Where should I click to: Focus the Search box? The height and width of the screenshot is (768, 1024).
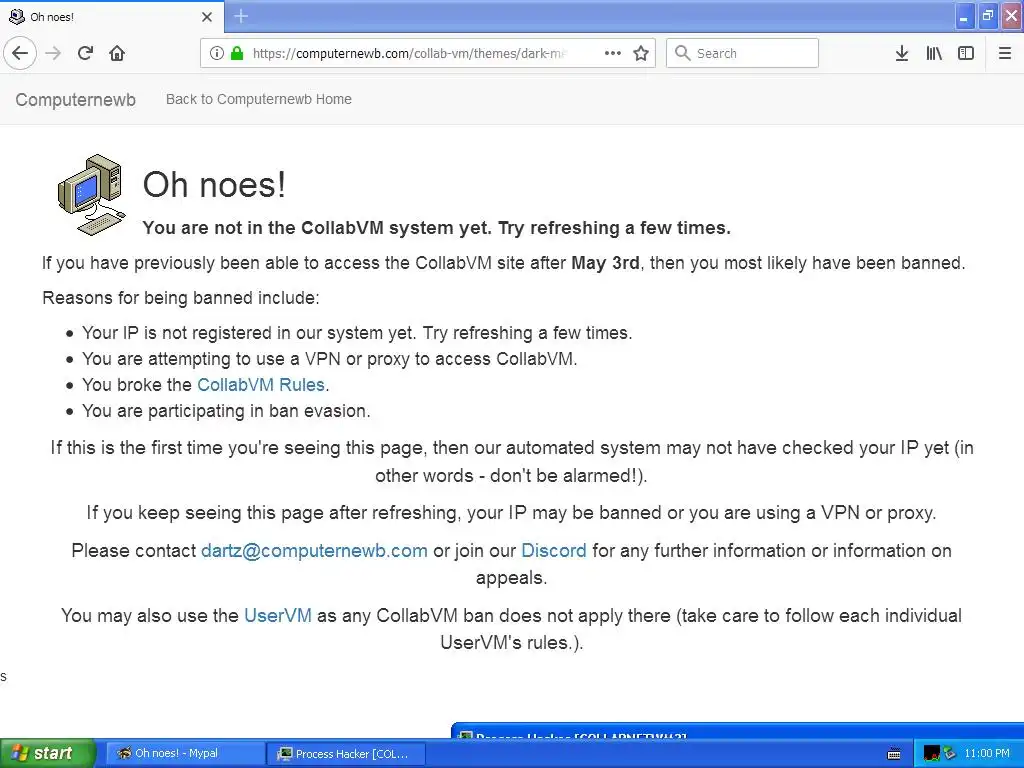tap(743, 53)
